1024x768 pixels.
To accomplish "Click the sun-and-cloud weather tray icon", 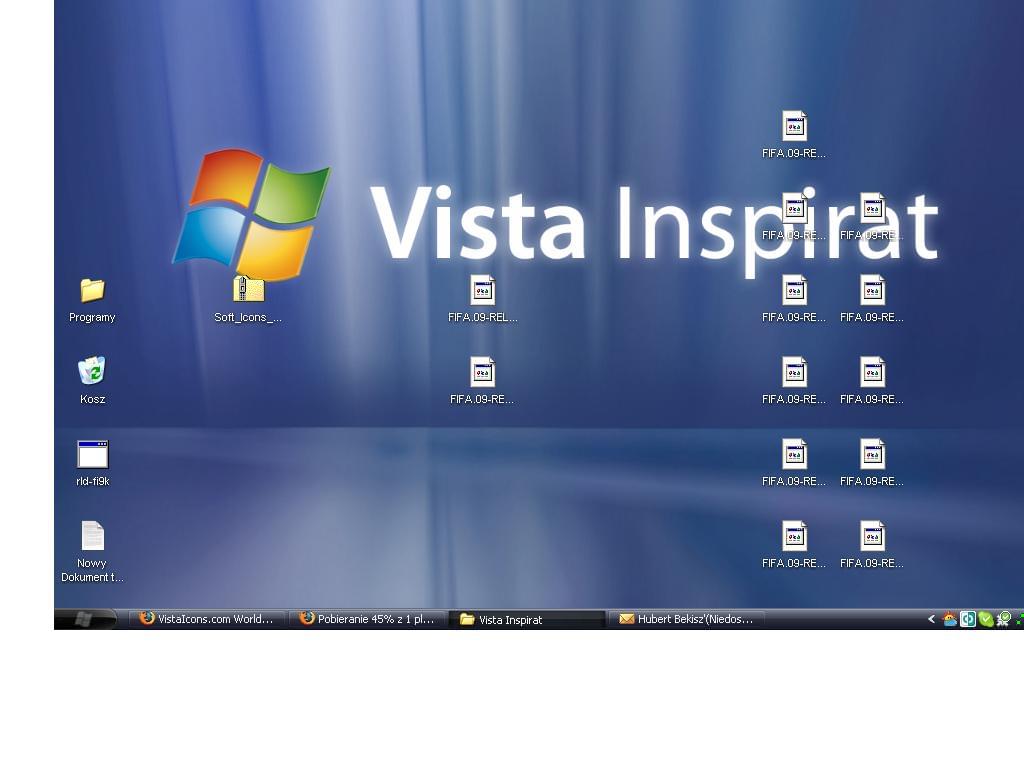I will click(x=950, y=619).
